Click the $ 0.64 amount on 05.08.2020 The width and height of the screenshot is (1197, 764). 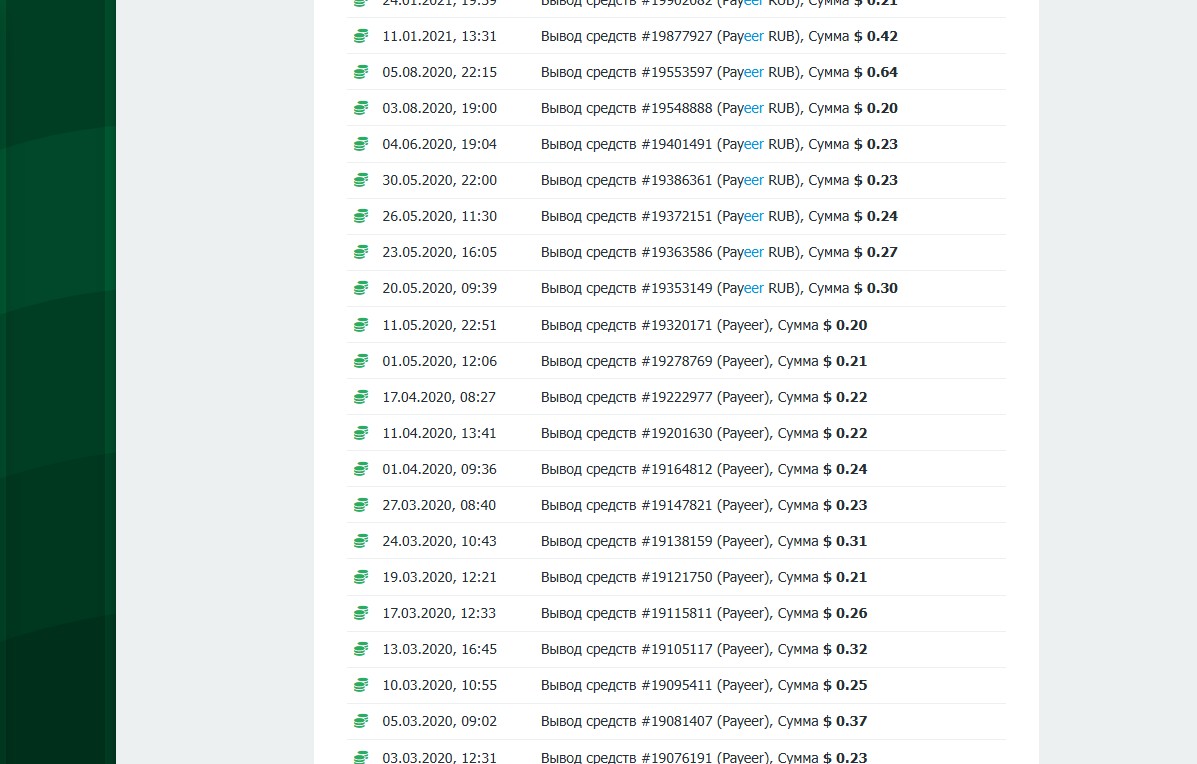875,72
